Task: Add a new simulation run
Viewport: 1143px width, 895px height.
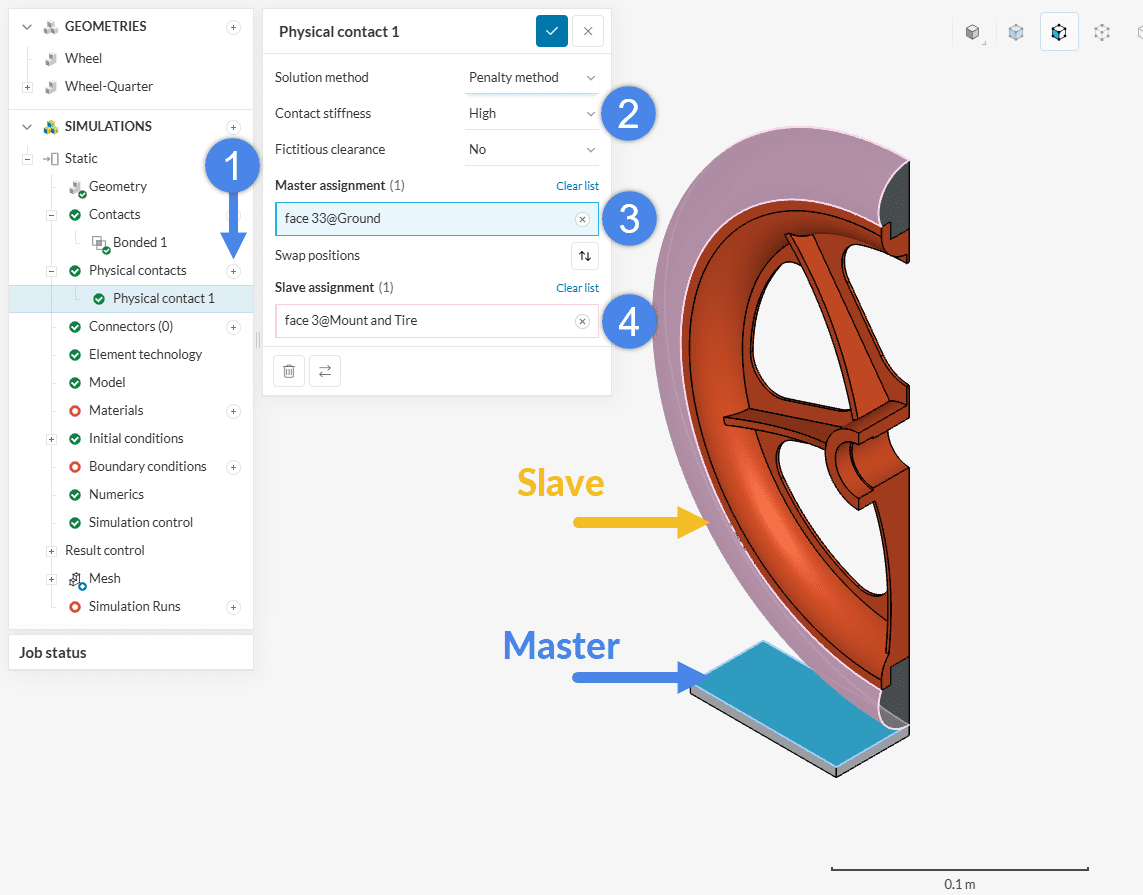Action: point(233,607)
